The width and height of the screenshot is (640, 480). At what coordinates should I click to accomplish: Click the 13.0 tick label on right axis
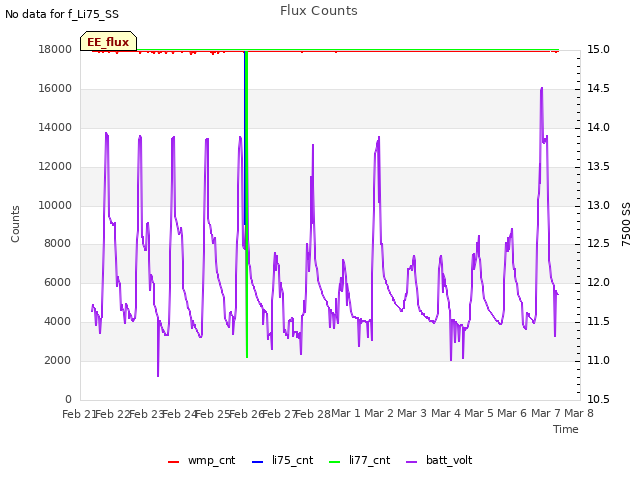pyautogui.click(x=598, y=205)
